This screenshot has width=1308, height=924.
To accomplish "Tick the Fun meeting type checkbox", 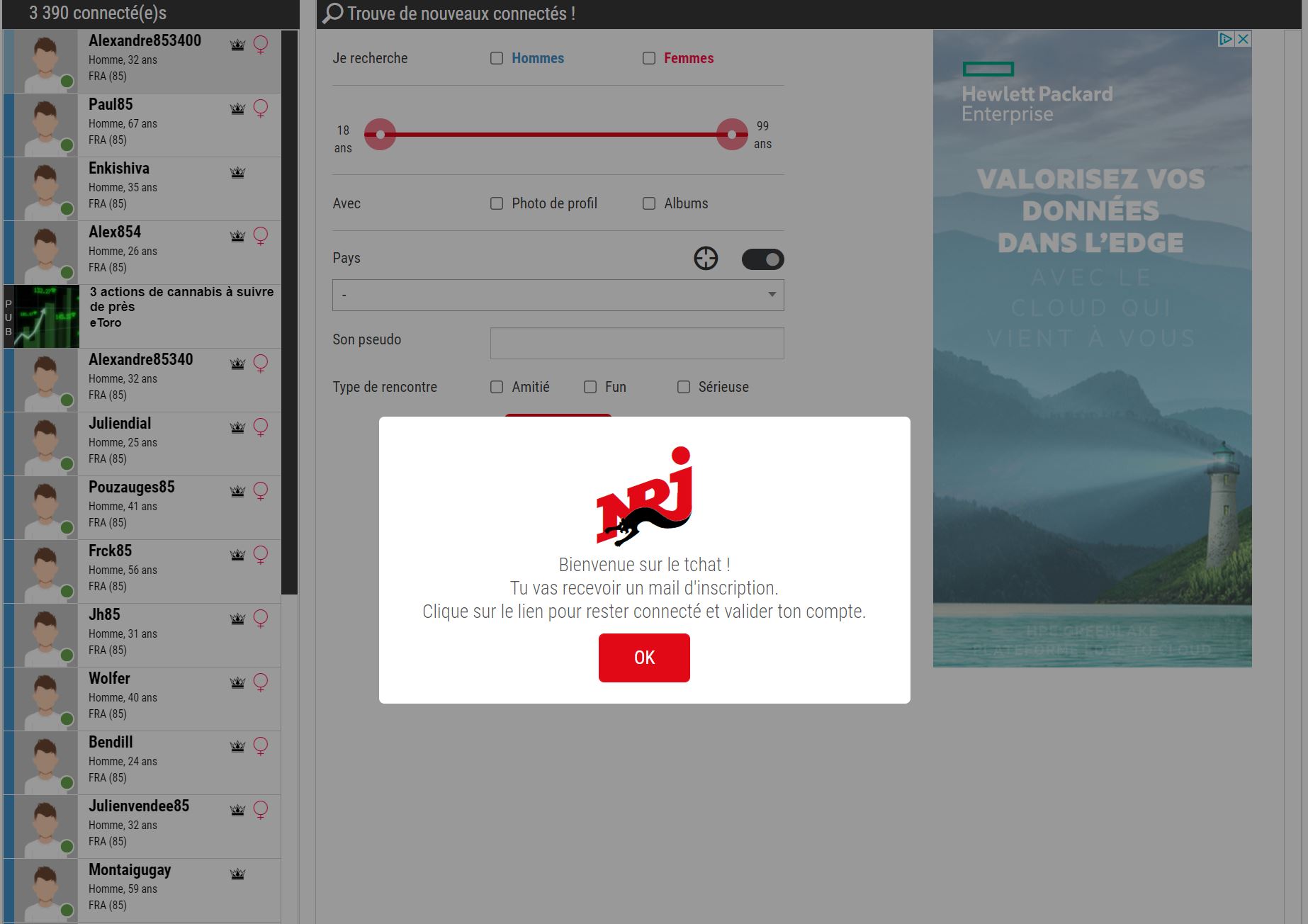I will tap(590, 387).
